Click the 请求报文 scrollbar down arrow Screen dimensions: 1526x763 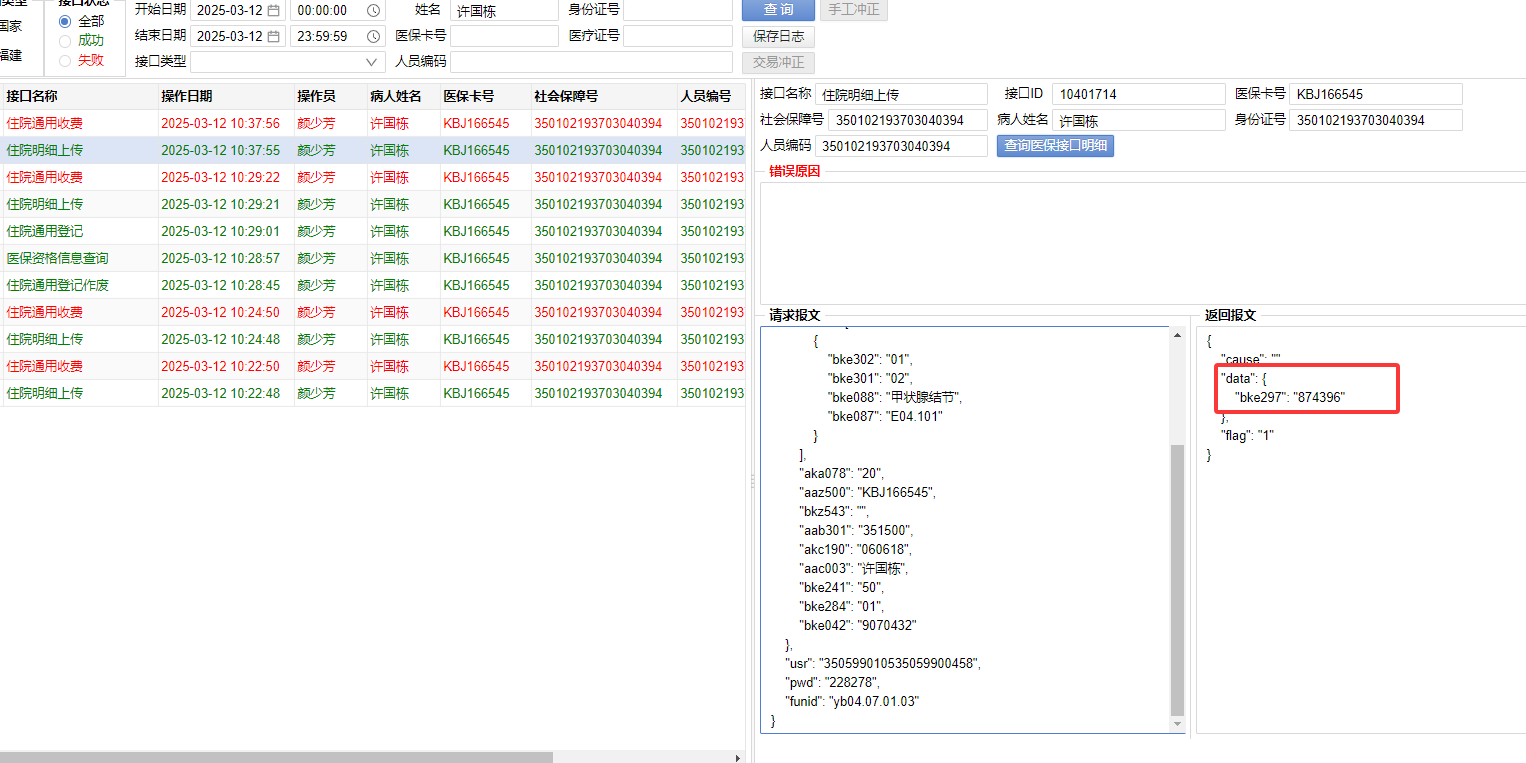pyautogui.click(x=1177, y=724)
